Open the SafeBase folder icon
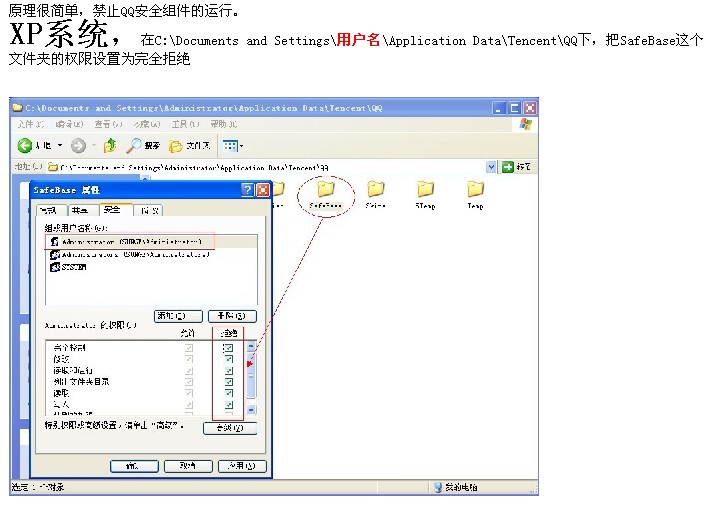The height and width of the screenshot is (505, 718). (x=325, y=189)
